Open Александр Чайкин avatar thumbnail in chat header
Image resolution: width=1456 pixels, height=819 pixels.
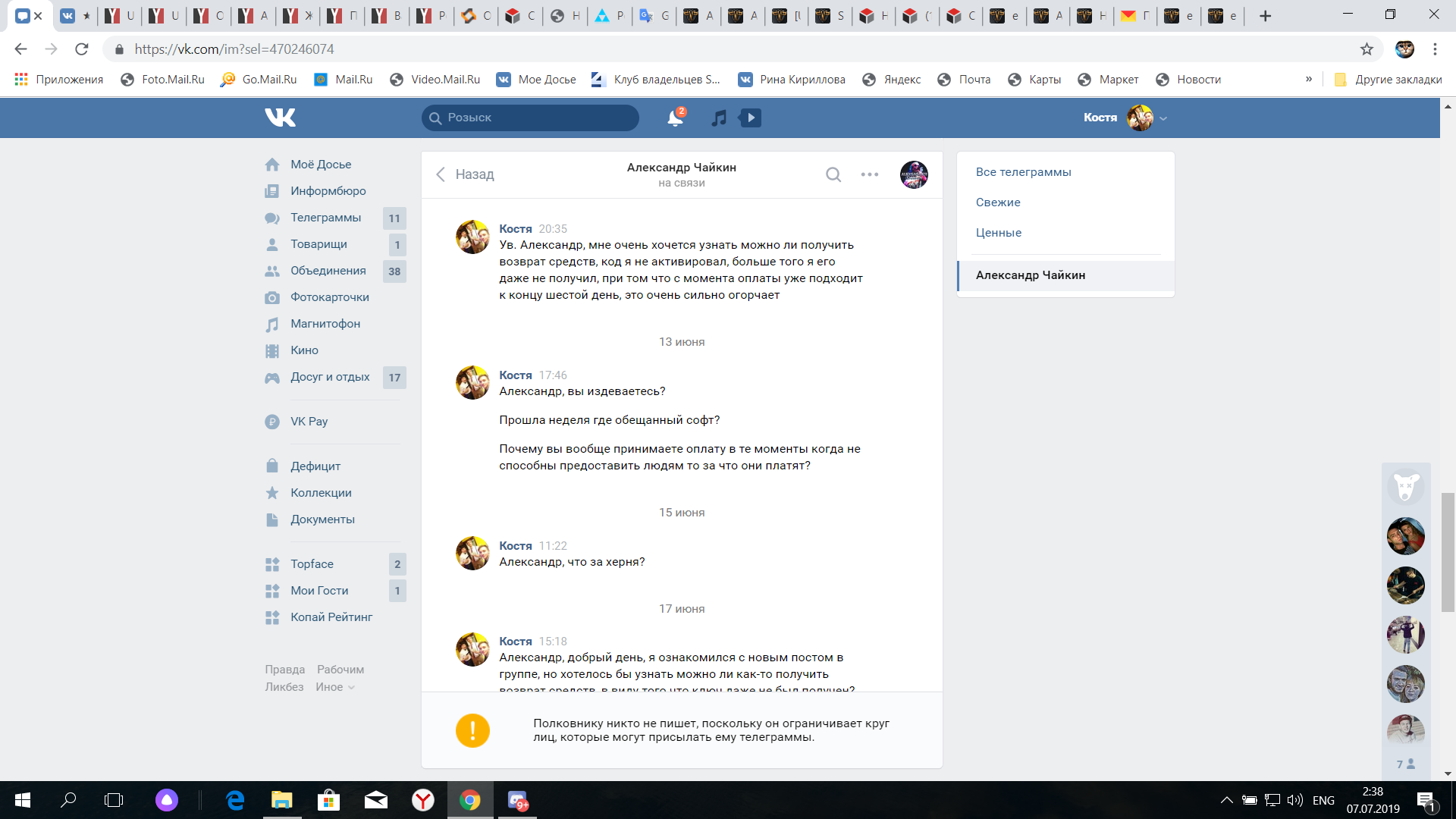tap(914, 174)
